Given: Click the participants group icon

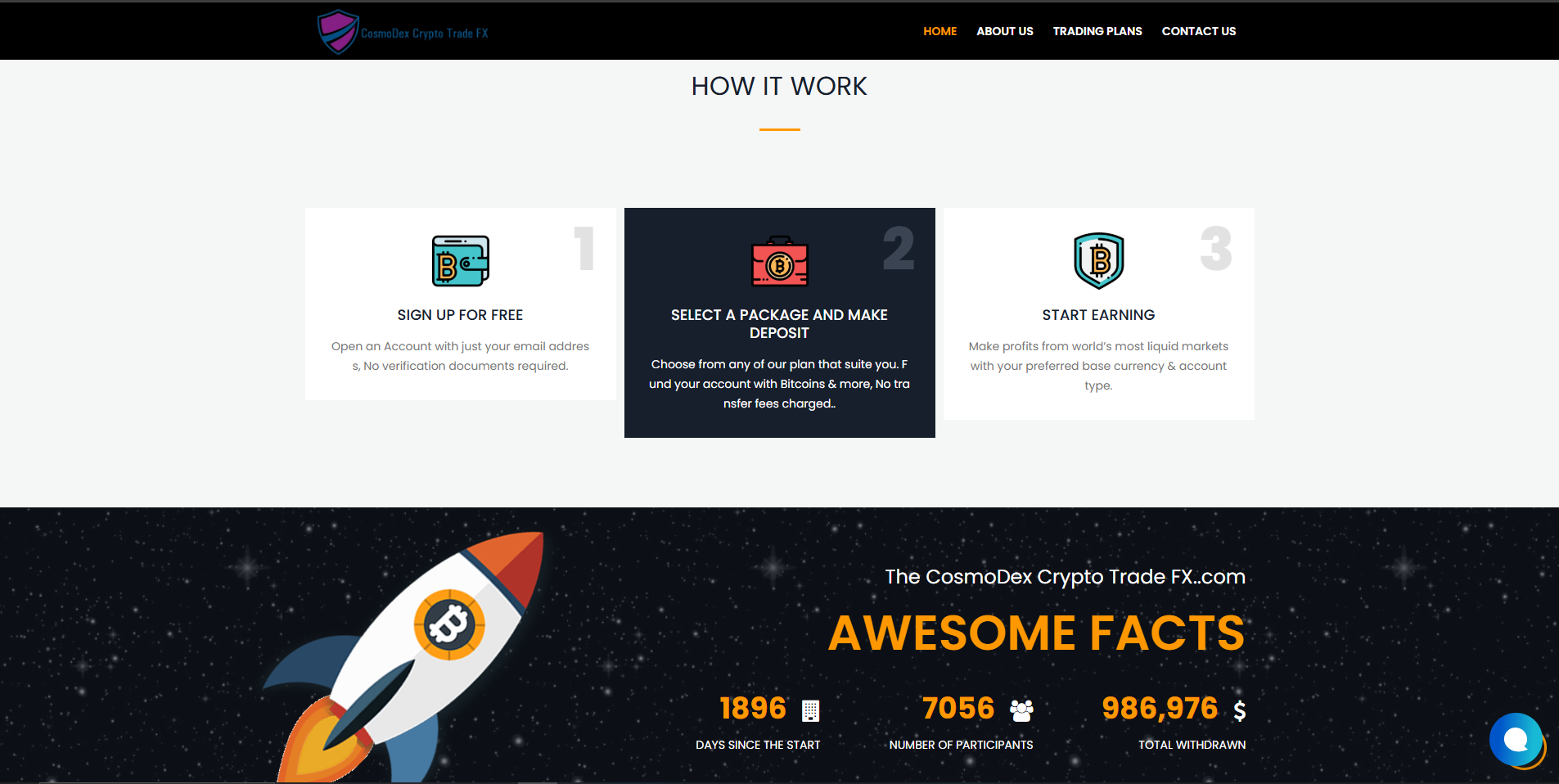Looking at the screenshot, I should [1021, 710].
